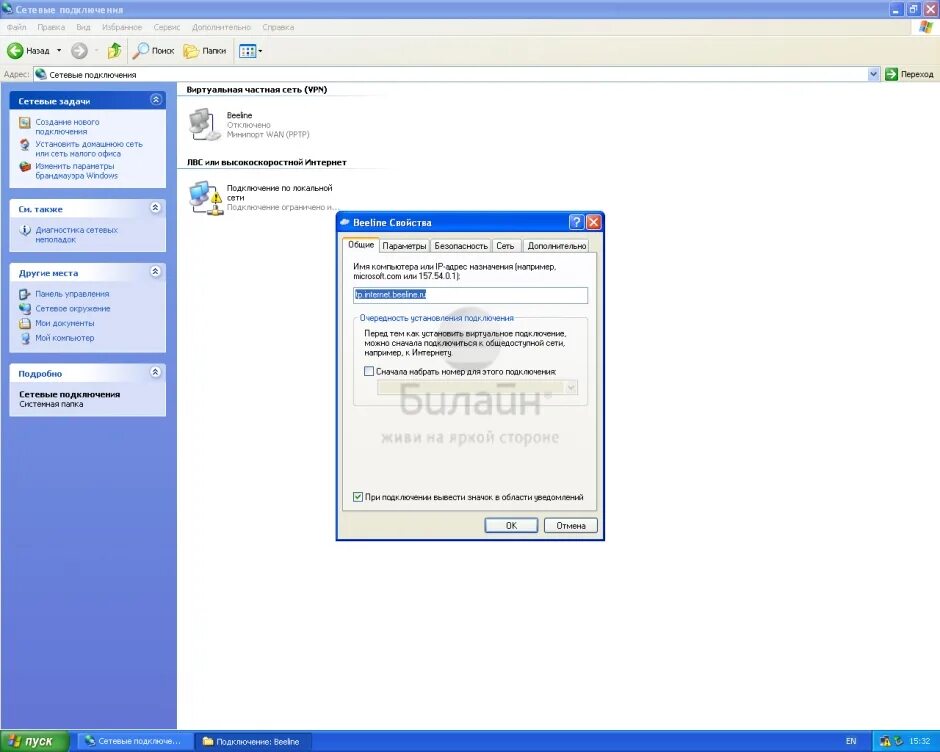940x752 pixels.
Task: Click the My Computer icon in sidebar
Action: point(25,338)
